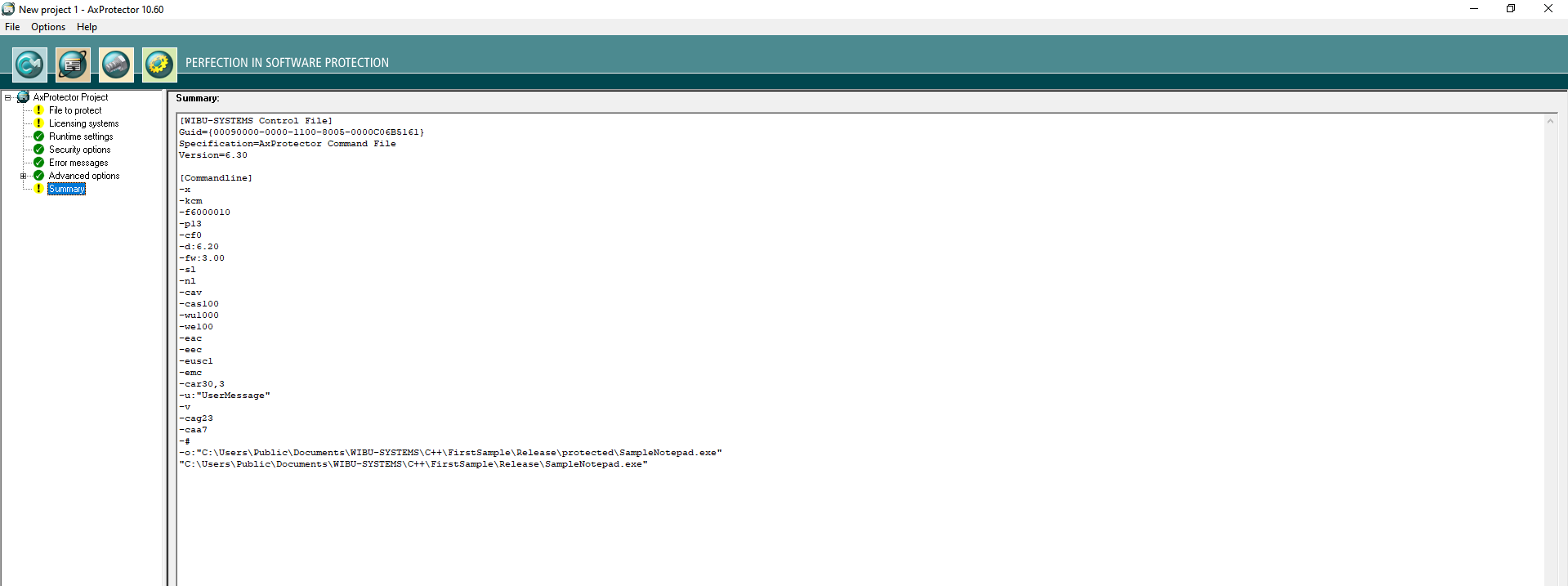Select Advanced options in tree
The height and width of the screenshot is (586, 1568).
[x=84, y=176]
